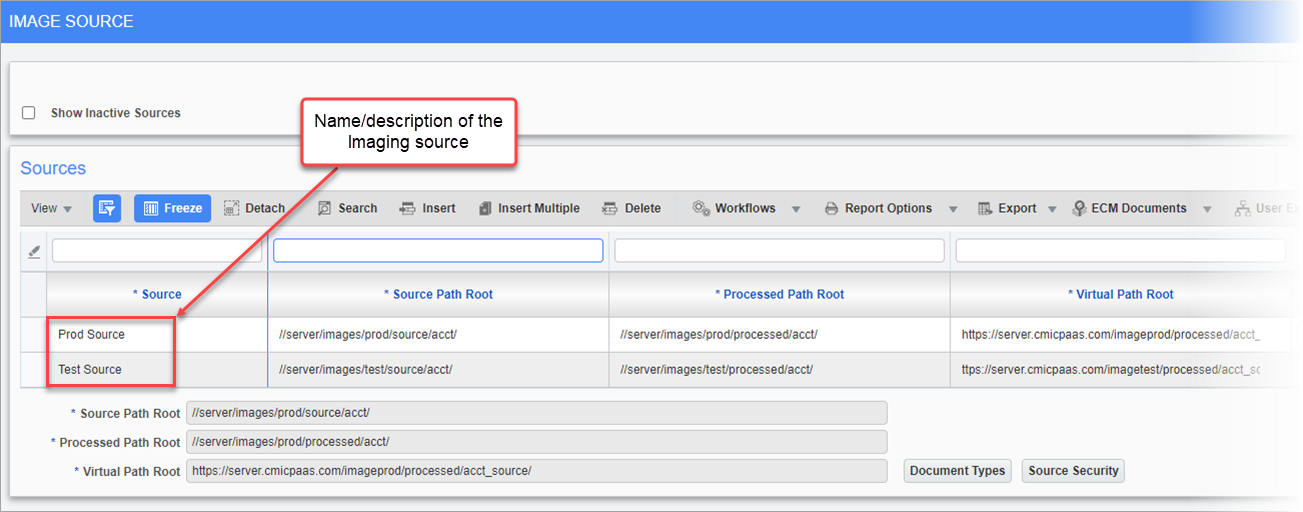Enable the Show Inactive Sources checkbox
The image size is (1303, 512).
click(x=29, y=113)
